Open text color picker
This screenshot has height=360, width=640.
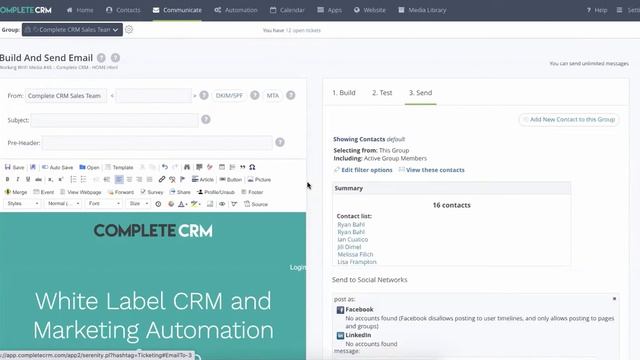(x=182, y=204)
